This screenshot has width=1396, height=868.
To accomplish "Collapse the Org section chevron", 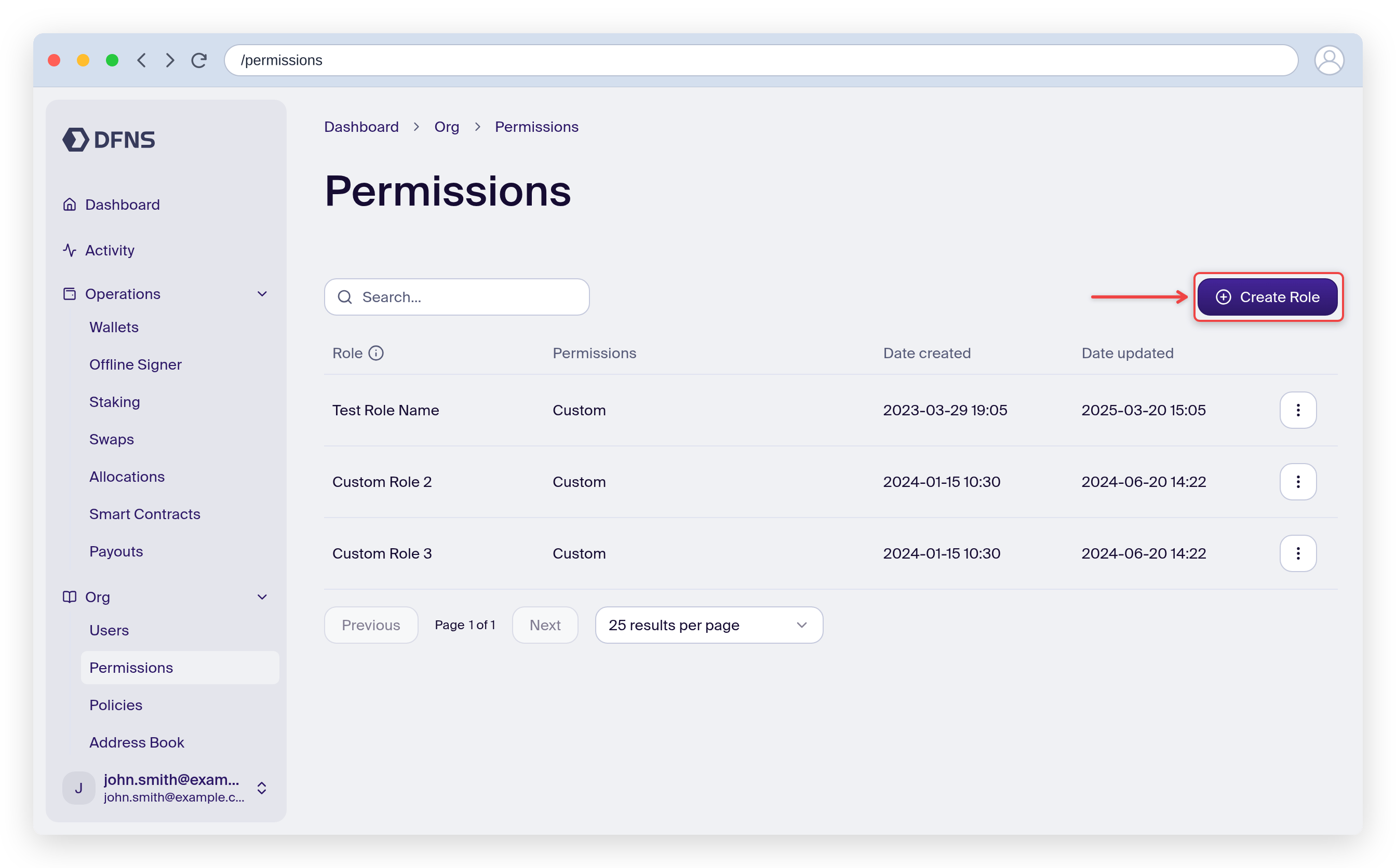I will coord(262,597).
